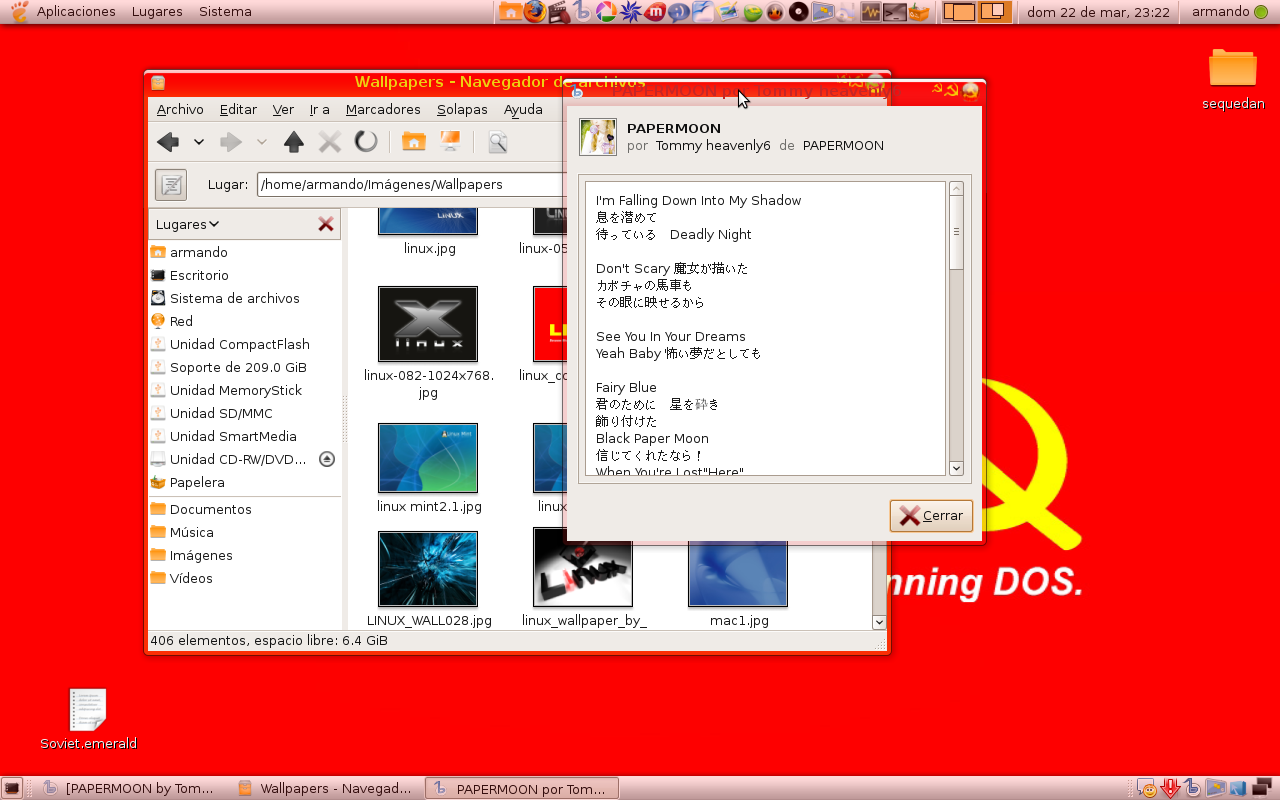Click the file list scroll-down arrow

point(879,621)
